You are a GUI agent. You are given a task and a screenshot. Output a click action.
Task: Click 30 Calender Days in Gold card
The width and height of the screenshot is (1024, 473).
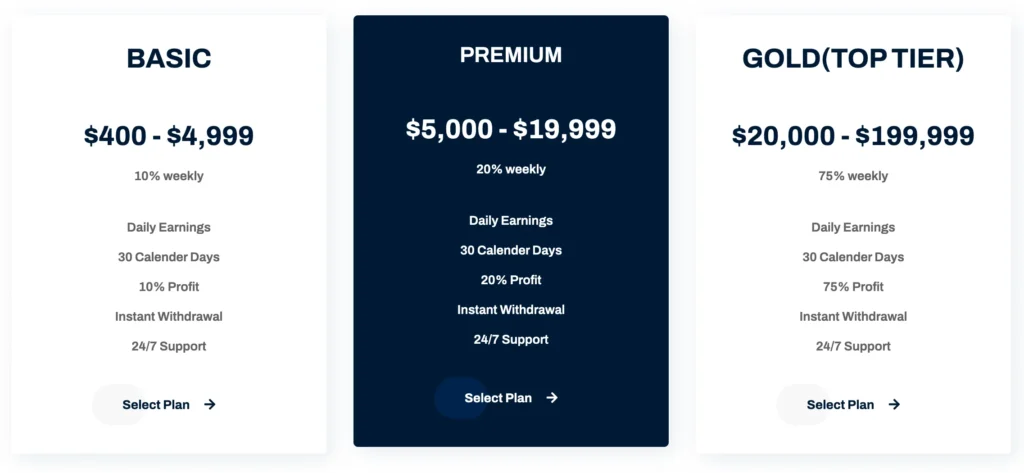click(853, 257)
